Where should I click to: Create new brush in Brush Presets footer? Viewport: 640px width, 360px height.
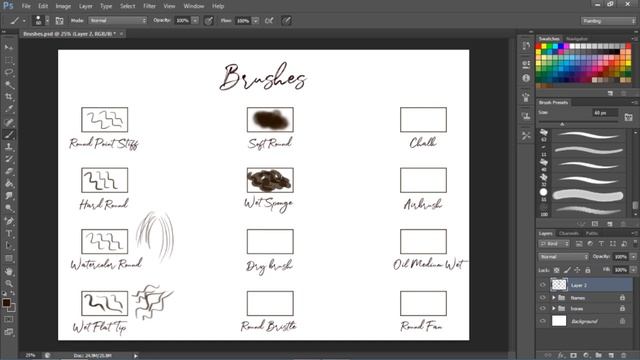point(610,224)
